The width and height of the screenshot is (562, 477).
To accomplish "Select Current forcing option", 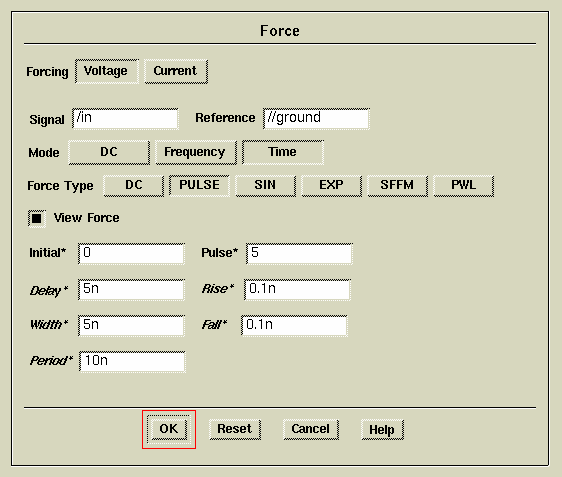I will coord(176,71).
